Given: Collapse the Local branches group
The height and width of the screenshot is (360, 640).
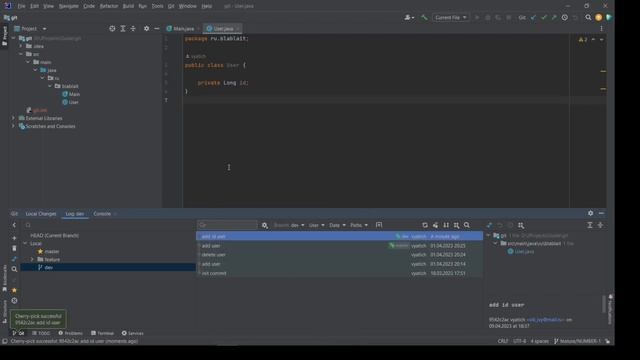Looking at the screenshot, I should (x=25, y=243).
